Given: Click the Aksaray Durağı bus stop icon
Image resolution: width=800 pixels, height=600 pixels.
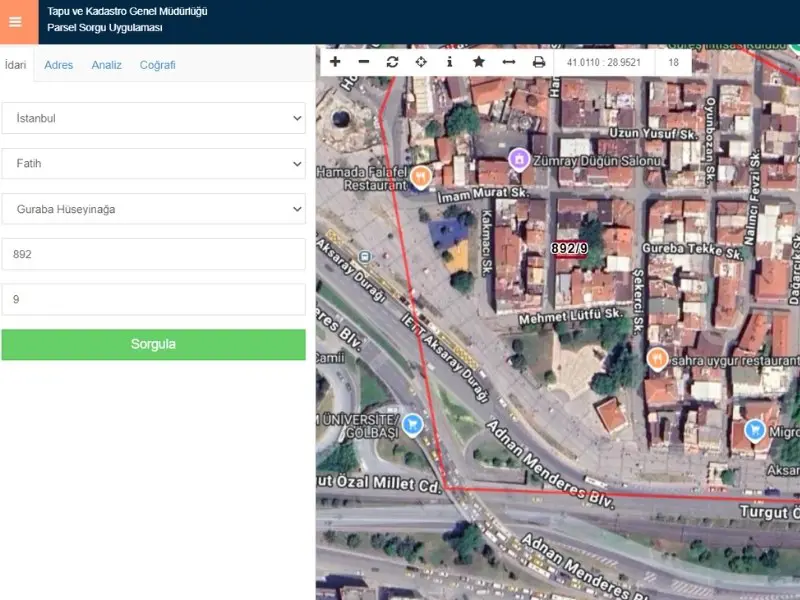Looking at the screenshot, I should point(364,256).
